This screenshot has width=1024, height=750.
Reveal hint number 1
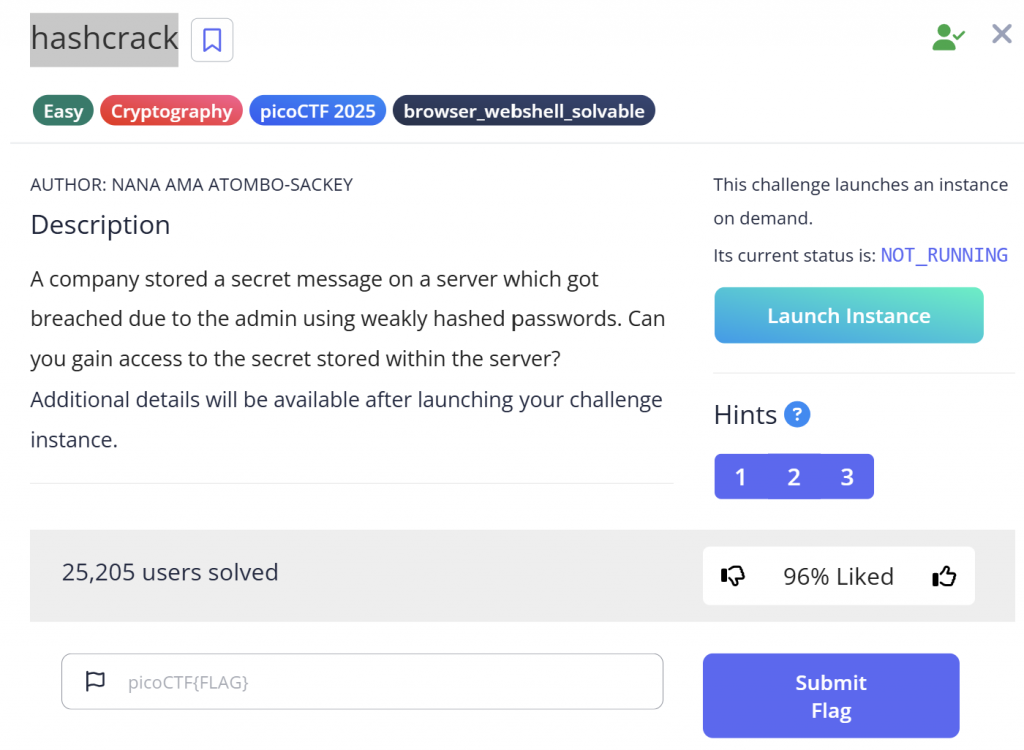pos(741,477)
